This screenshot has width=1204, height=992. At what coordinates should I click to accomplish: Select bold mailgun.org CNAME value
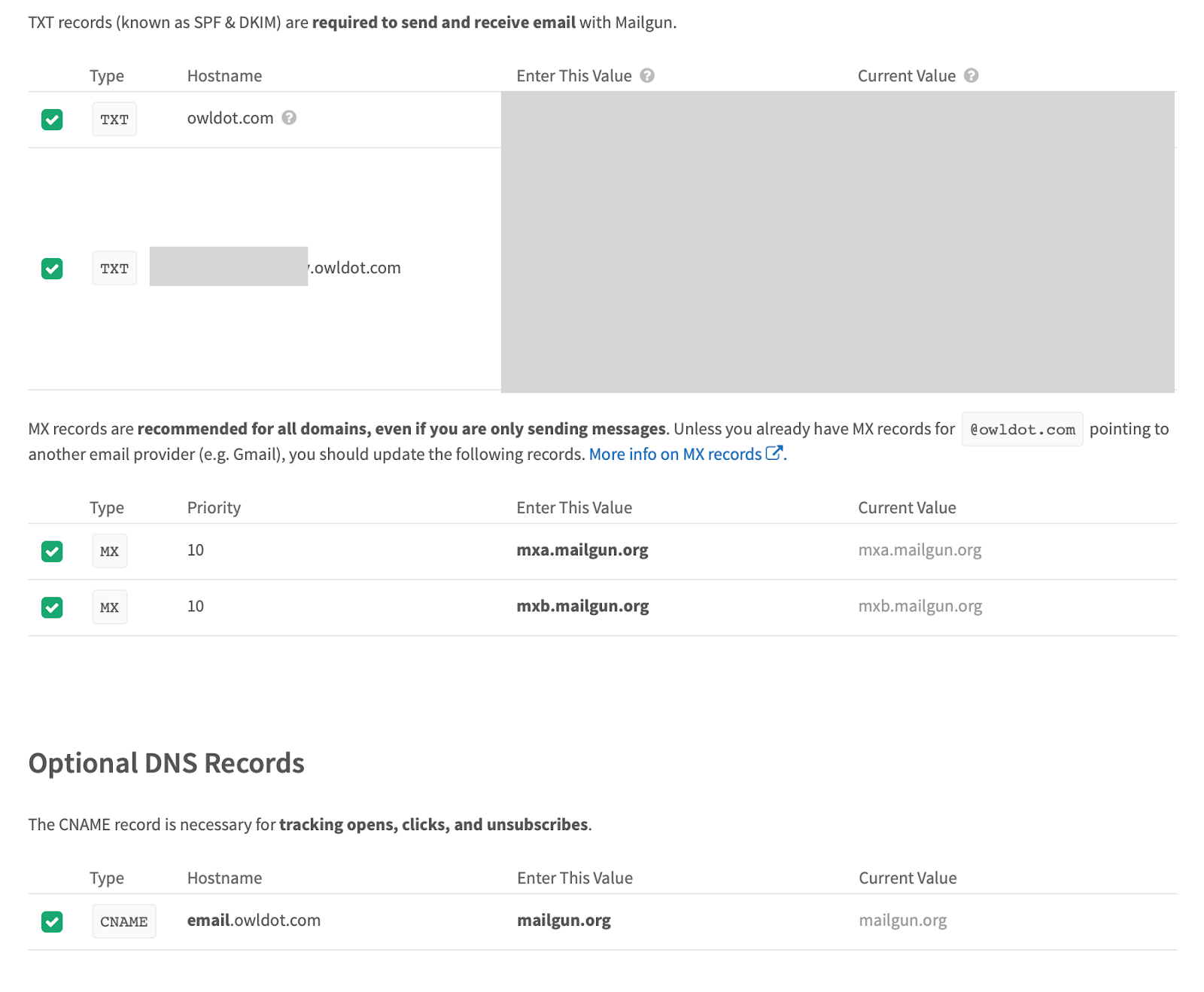coord(564,920)
